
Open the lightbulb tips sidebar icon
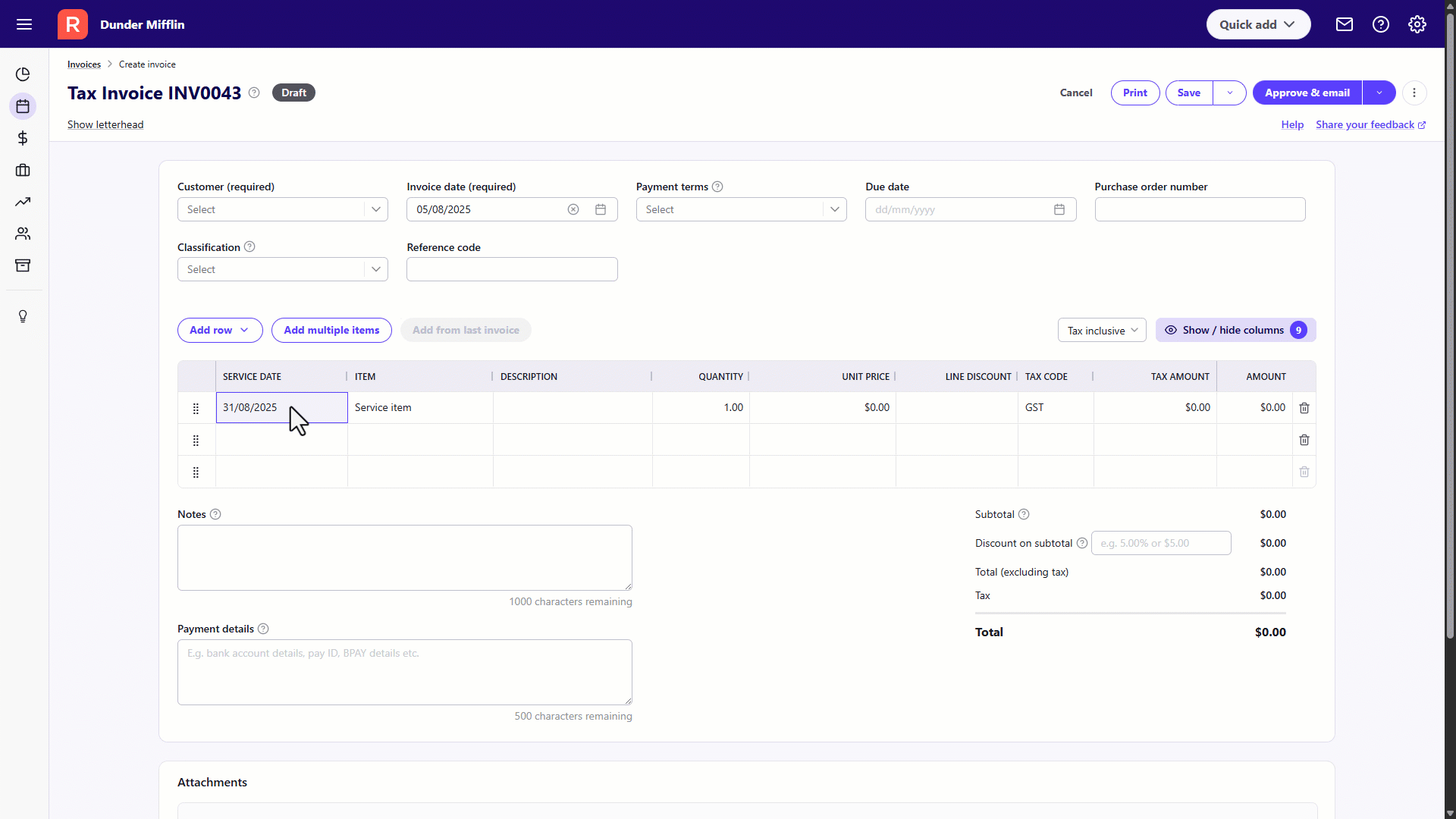click(23, 316)
